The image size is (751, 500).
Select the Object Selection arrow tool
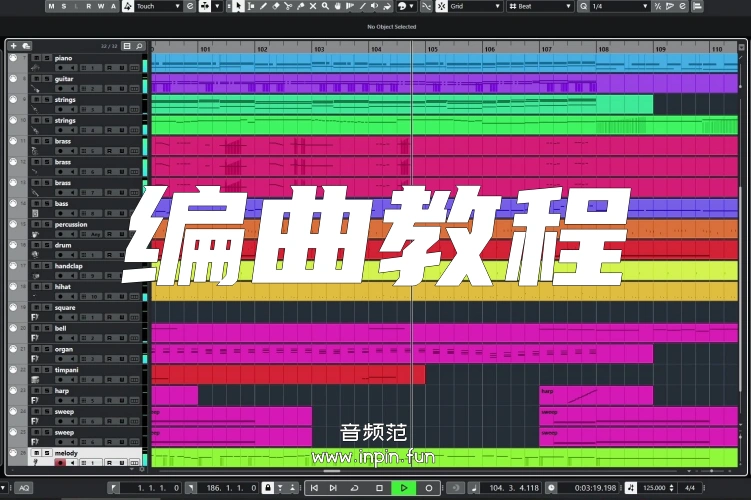tap(238, 6)
